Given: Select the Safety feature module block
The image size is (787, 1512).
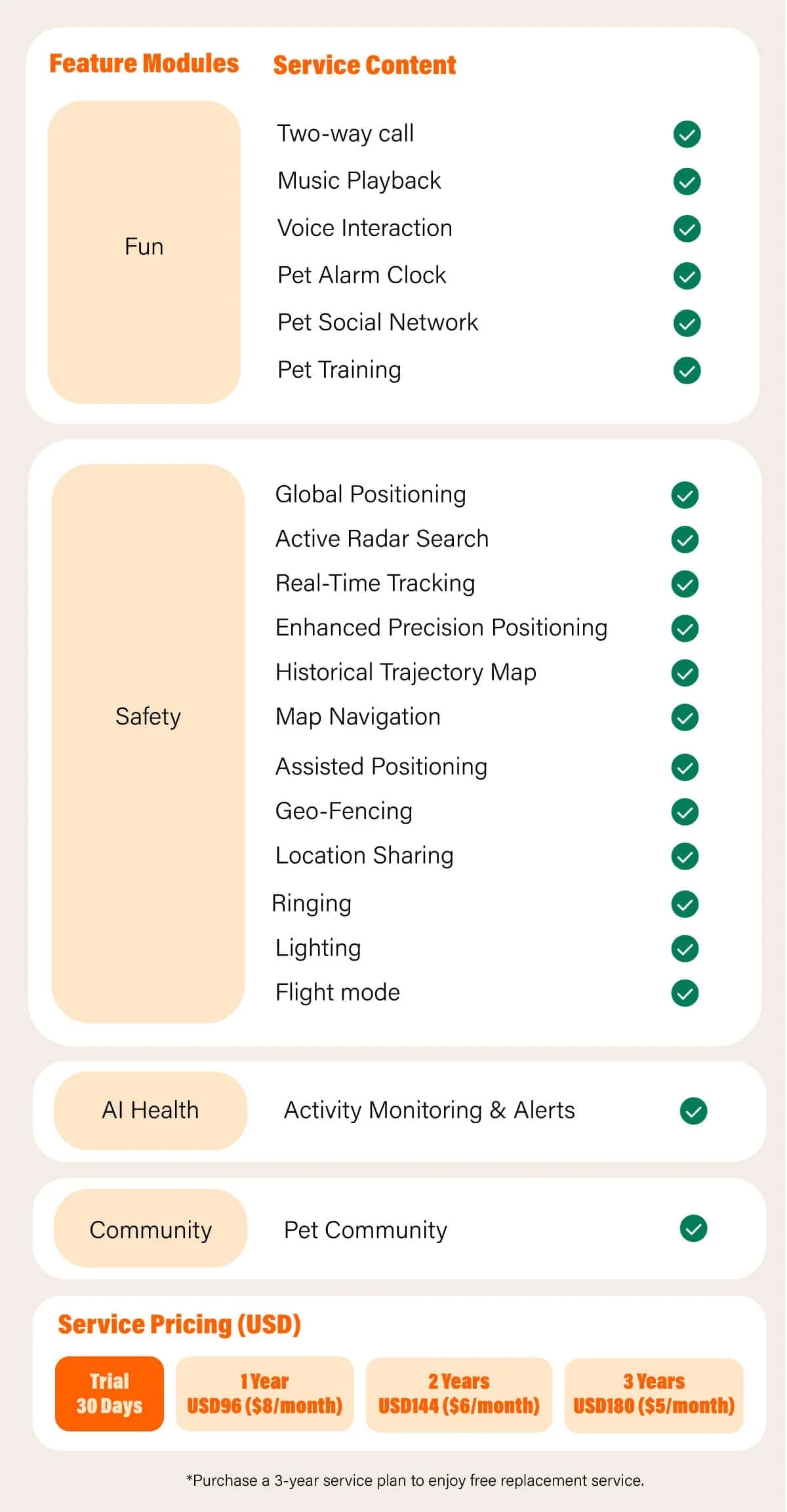Looking at the screenshot, I should click(148, 743).
